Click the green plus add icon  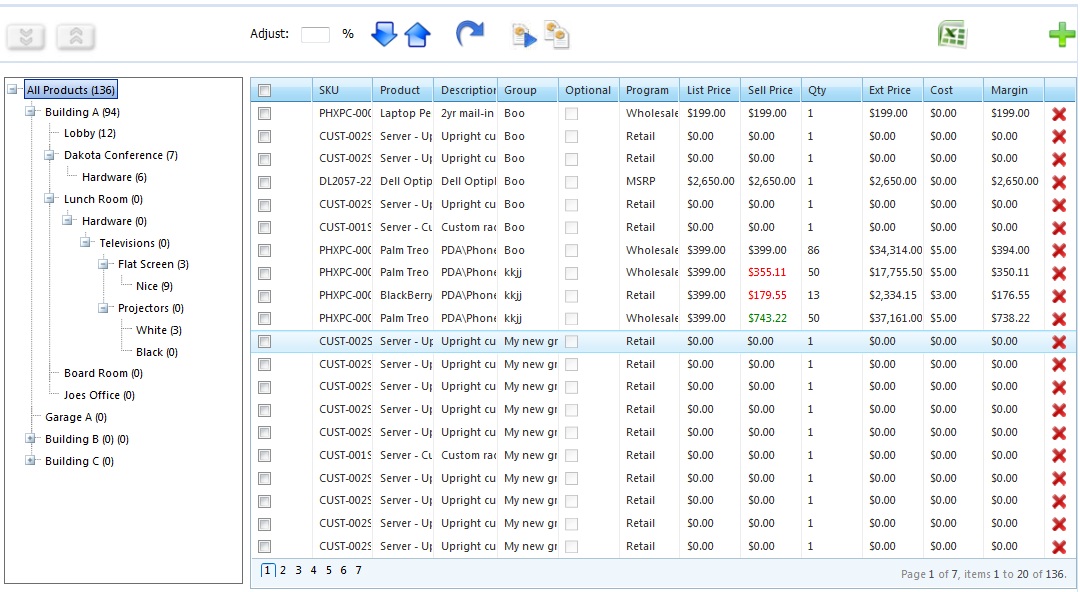tap(1062, 35)
